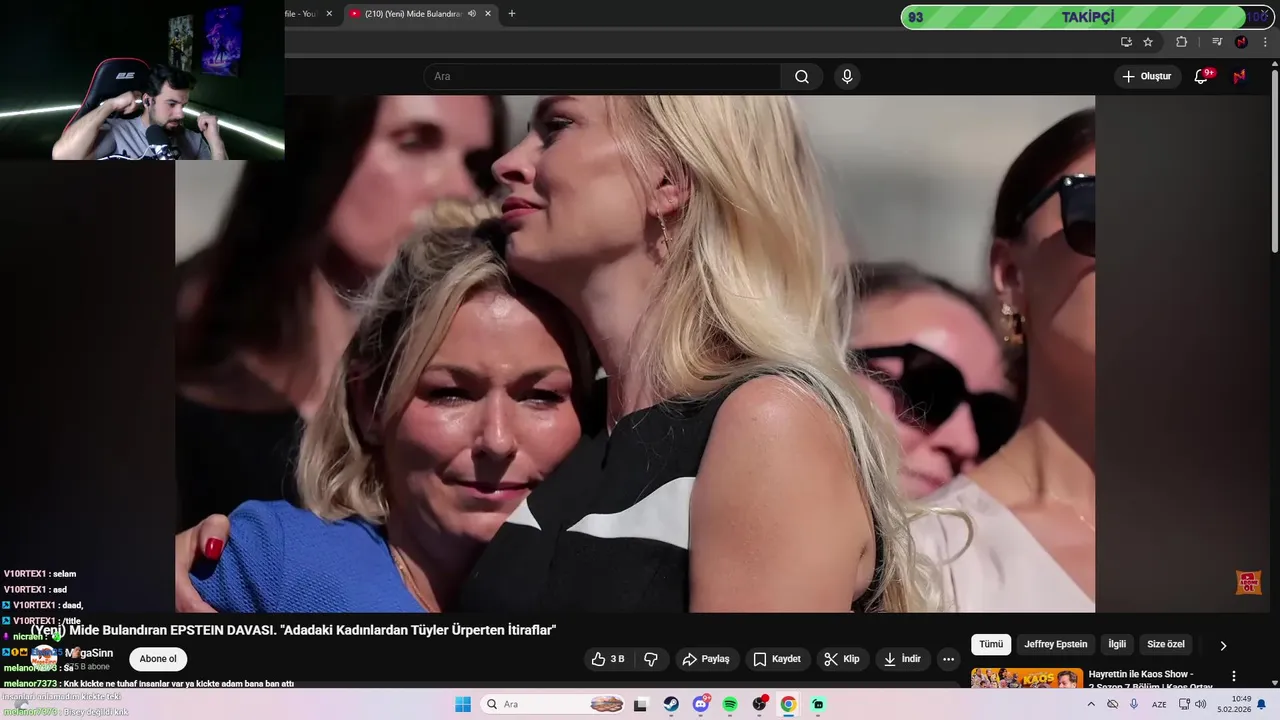Select the Tümü filter chip

pos(991,645)
